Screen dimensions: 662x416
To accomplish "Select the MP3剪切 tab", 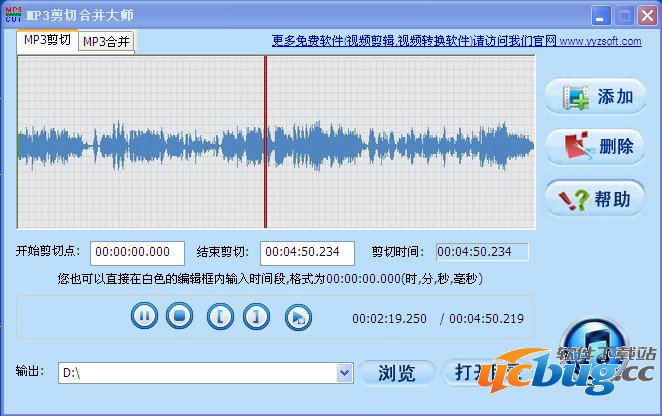I will [47, 40].
